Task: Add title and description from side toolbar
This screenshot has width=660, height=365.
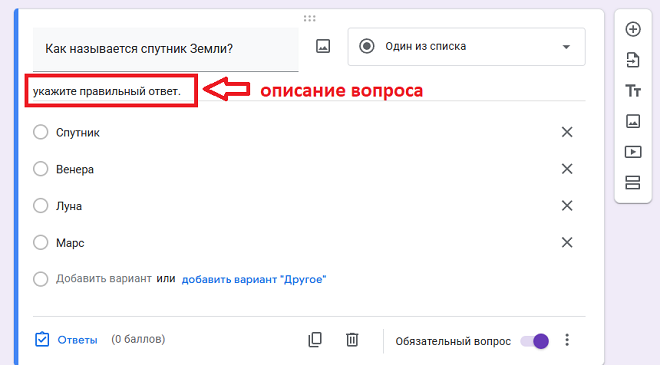Action: tap(633, 91)
